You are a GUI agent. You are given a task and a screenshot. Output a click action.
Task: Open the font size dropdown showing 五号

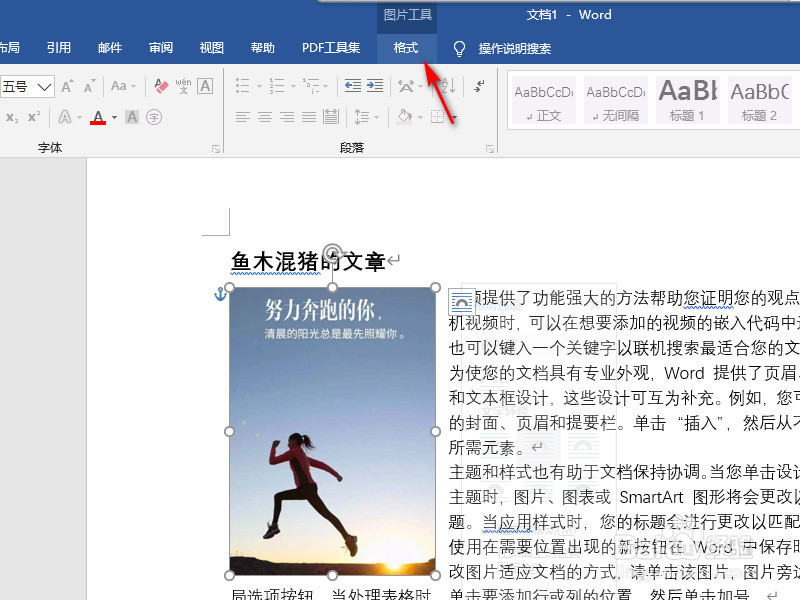[x=42, y=86]
